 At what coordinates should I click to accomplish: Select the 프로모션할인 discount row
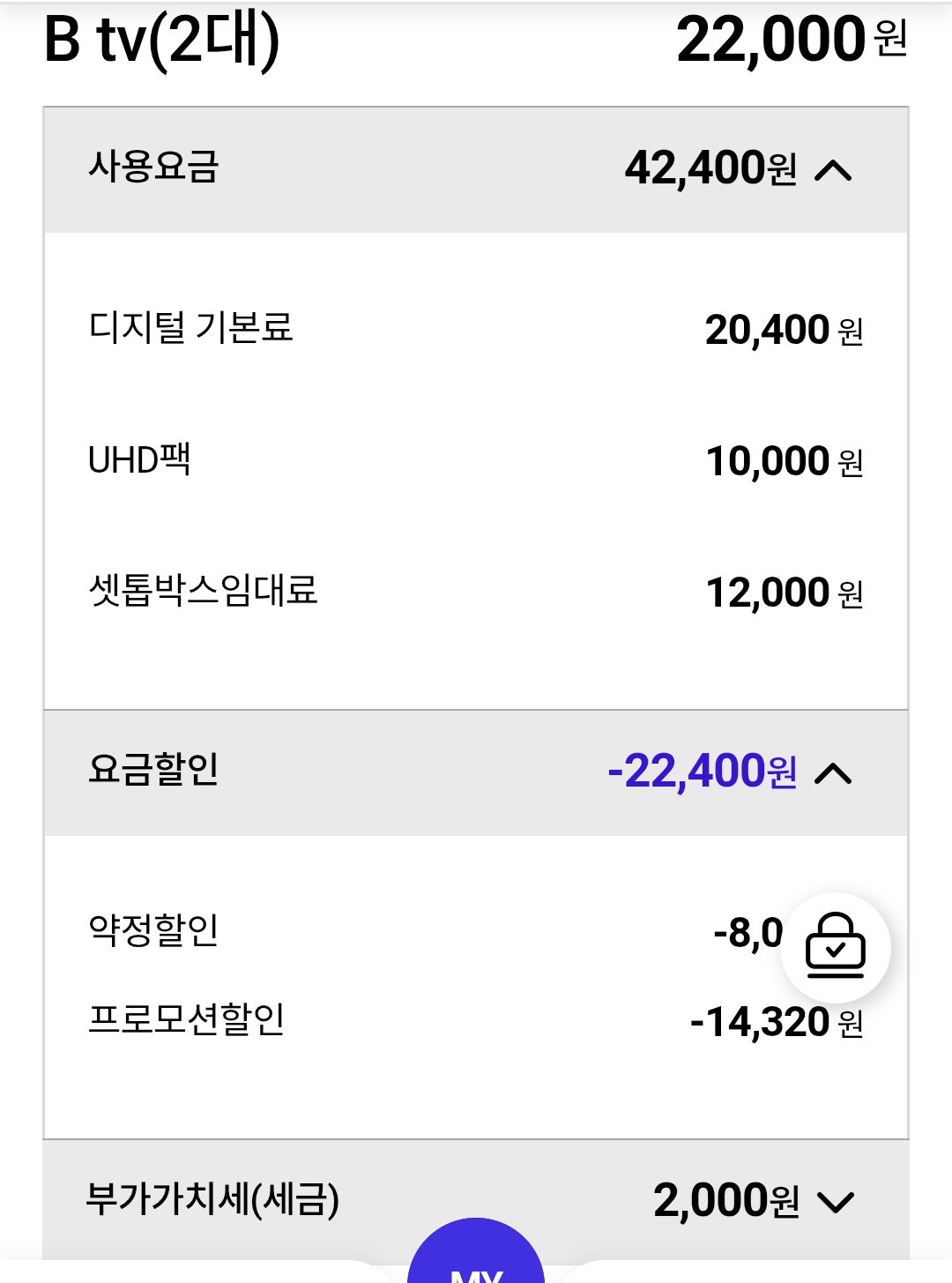pos(476,1021)
